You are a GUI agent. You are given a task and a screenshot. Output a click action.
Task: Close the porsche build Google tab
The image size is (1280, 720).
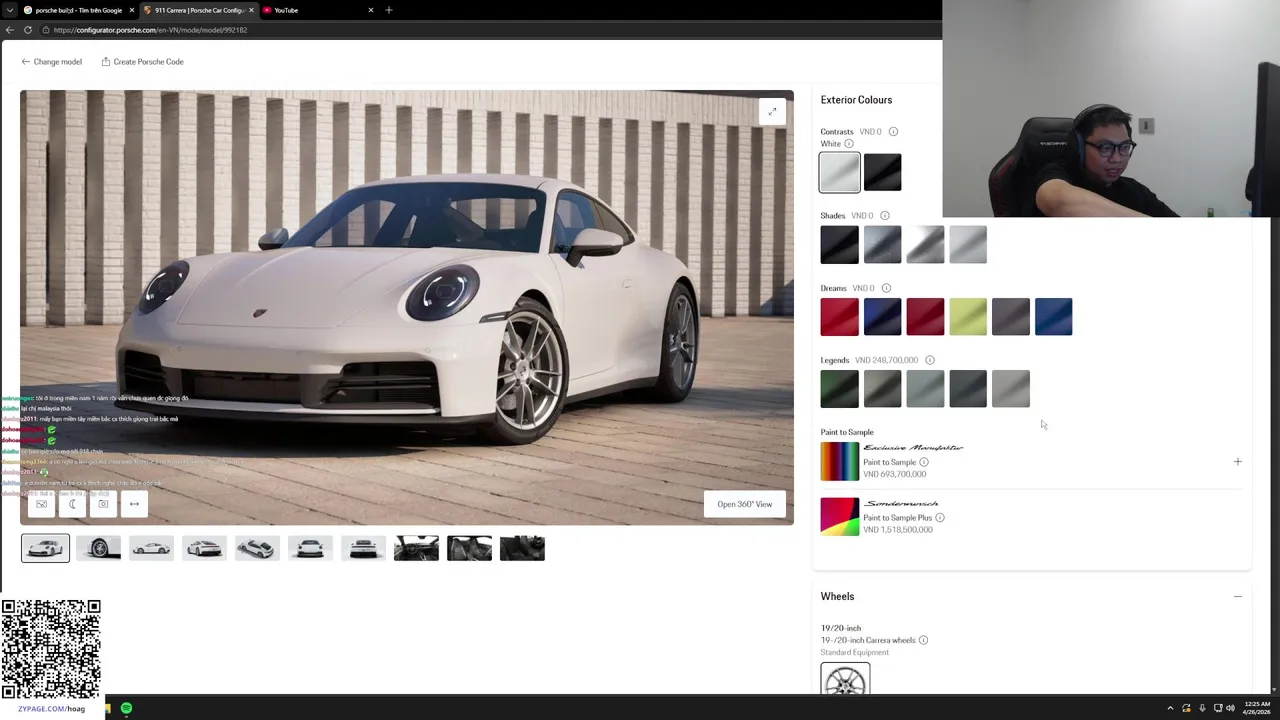[131, 10]
